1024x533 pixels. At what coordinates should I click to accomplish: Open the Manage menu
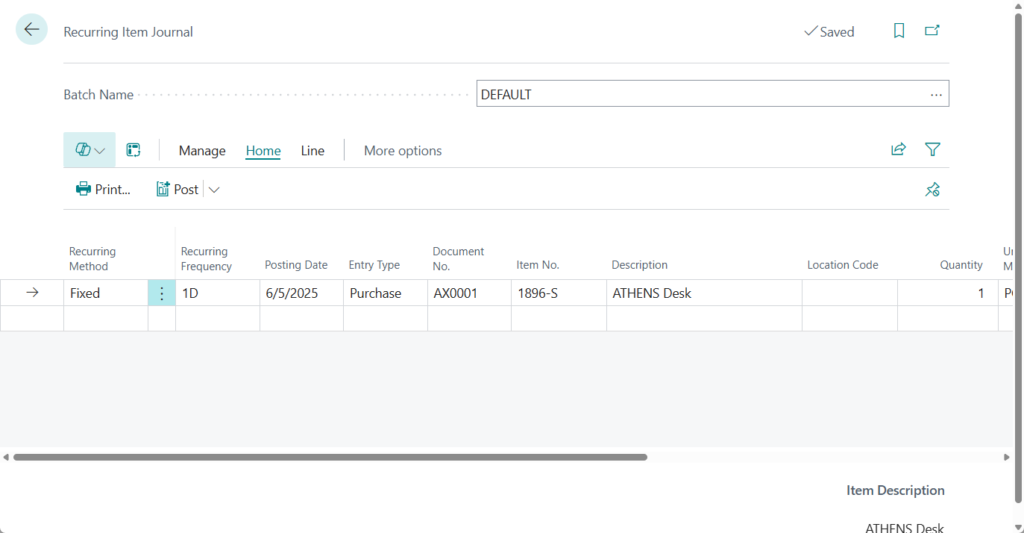(x=202, y=151)
